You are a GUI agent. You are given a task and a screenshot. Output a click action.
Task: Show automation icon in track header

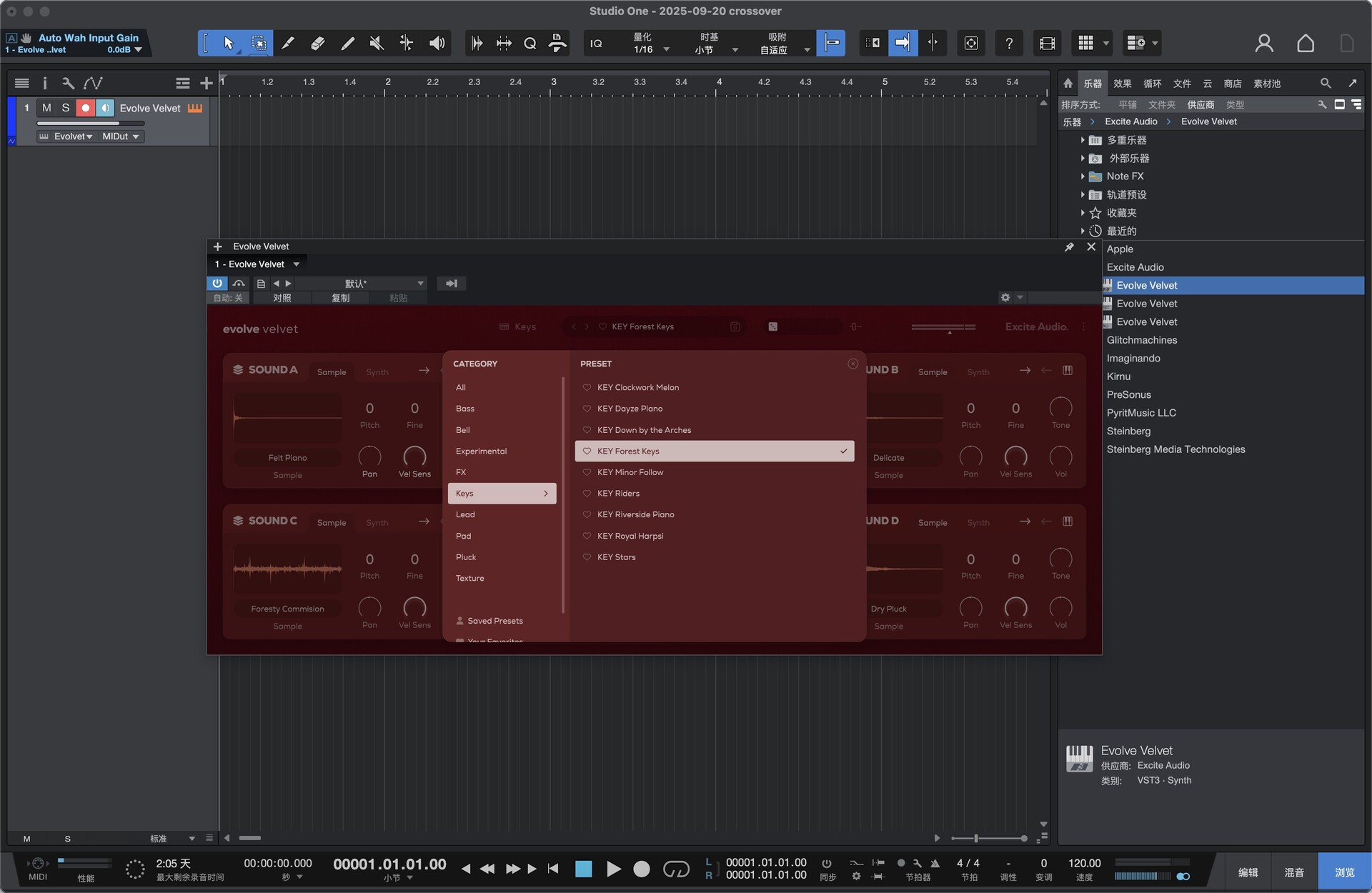point(93,84)
